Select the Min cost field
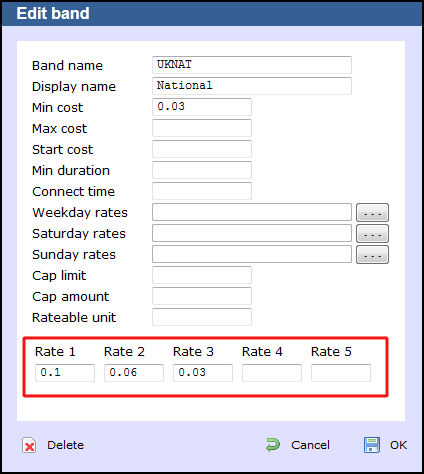Image resolution: width=424 pixels, height=474 pixels. coord(202,107)
